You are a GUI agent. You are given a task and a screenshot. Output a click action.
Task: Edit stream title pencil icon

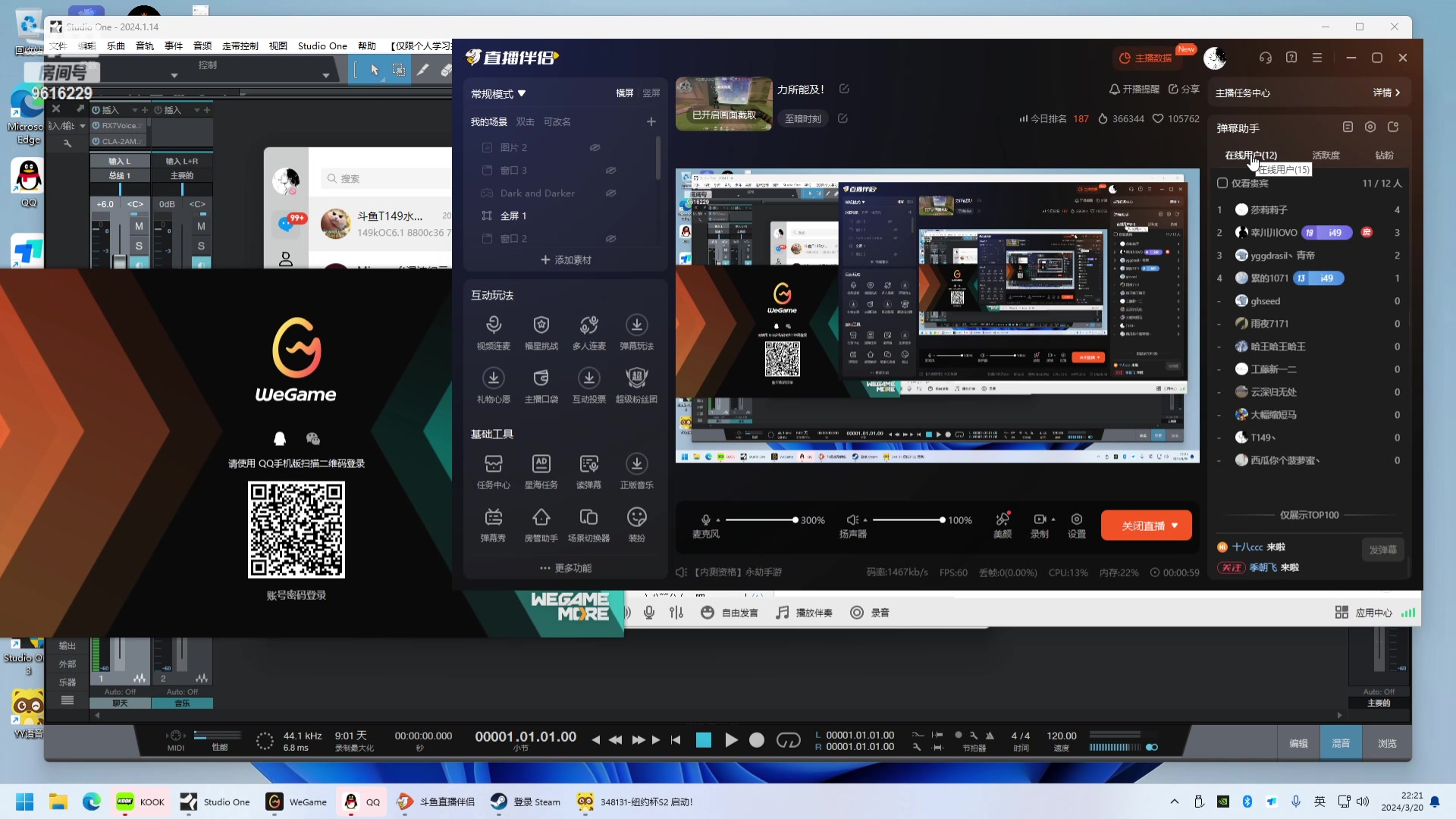(x=844, y=89)
